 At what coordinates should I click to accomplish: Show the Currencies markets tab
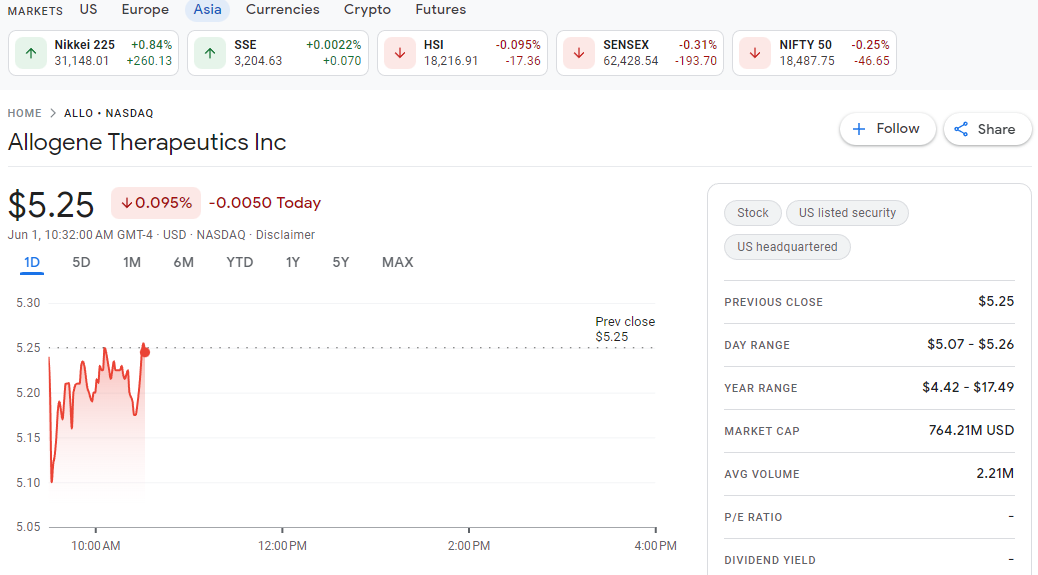pyautogui.click(x=283, y=9)
